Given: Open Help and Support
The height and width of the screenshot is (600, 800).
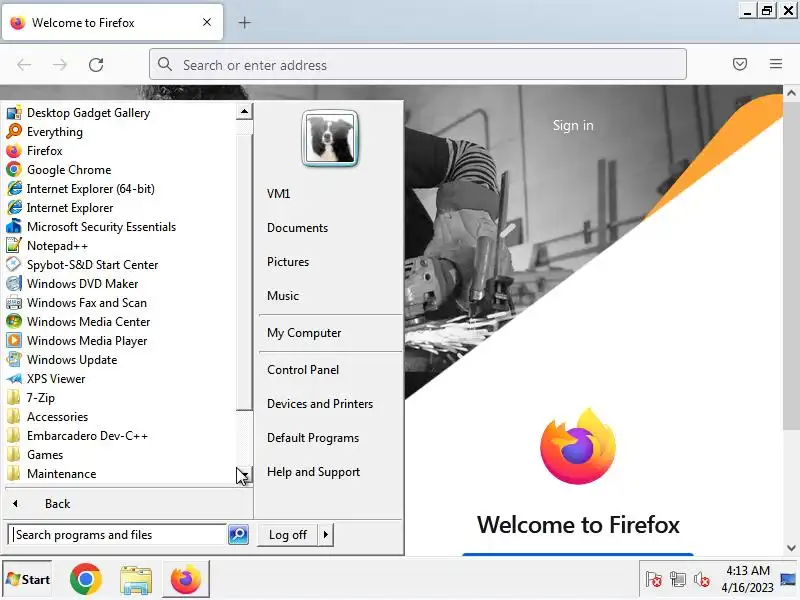Looking at the screenshot, I should tap(313, 472).
